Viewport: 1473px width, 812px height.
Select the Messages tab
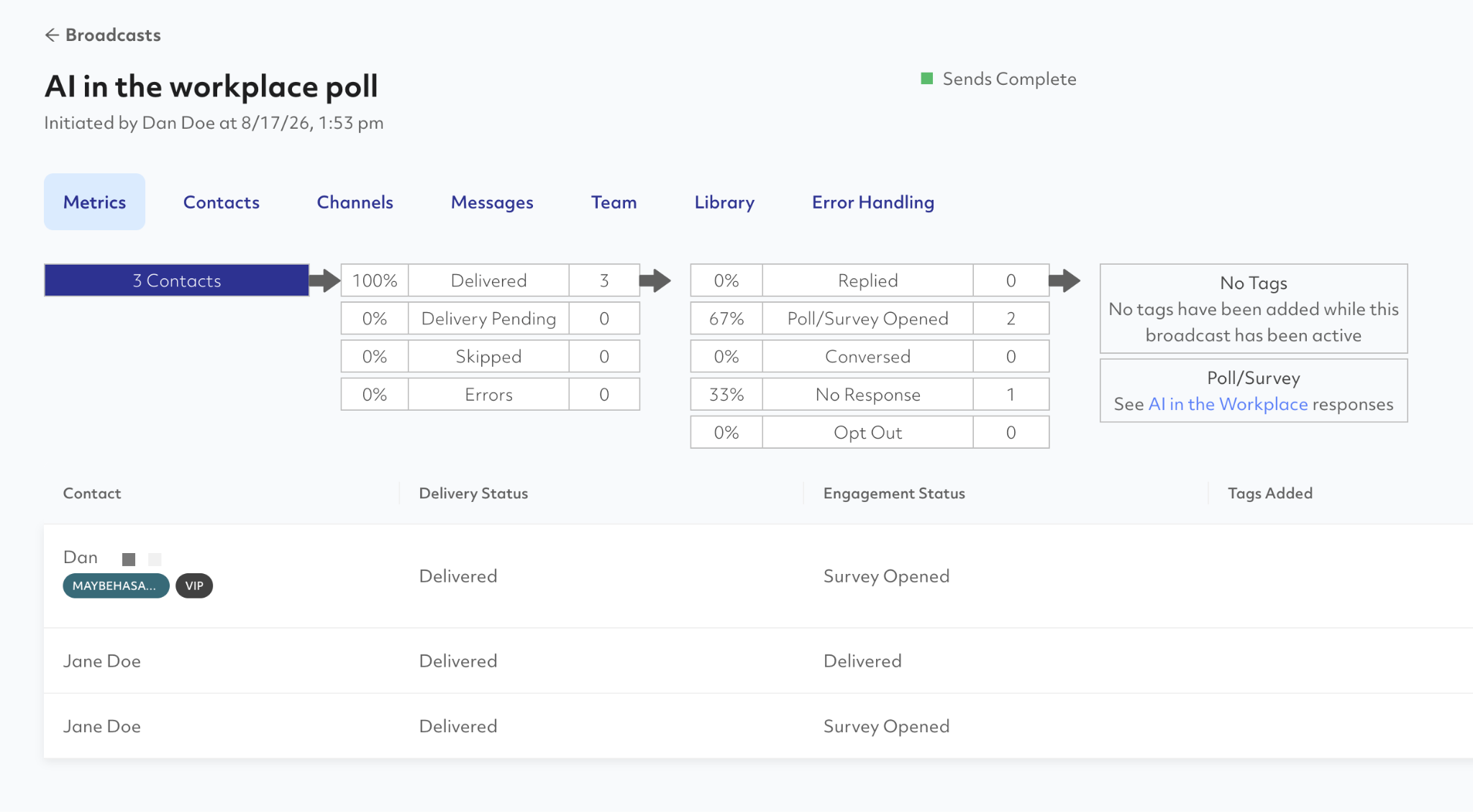(492, 202)
